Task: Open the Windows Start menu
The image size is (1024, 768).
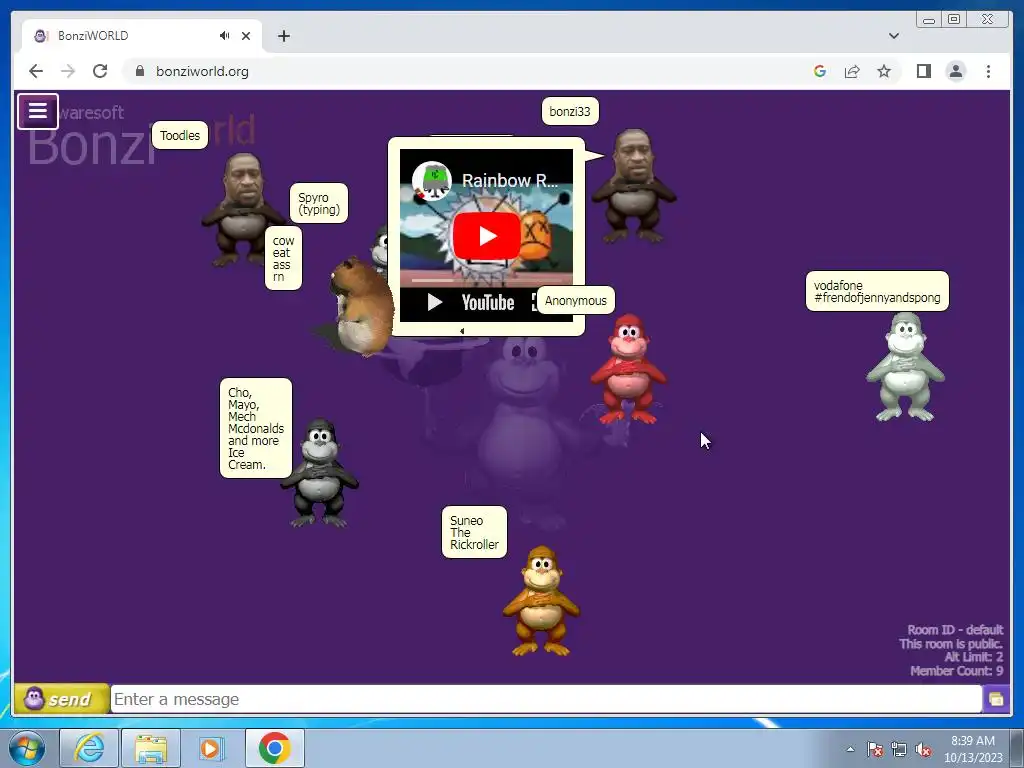Action: tap(27, 748)
